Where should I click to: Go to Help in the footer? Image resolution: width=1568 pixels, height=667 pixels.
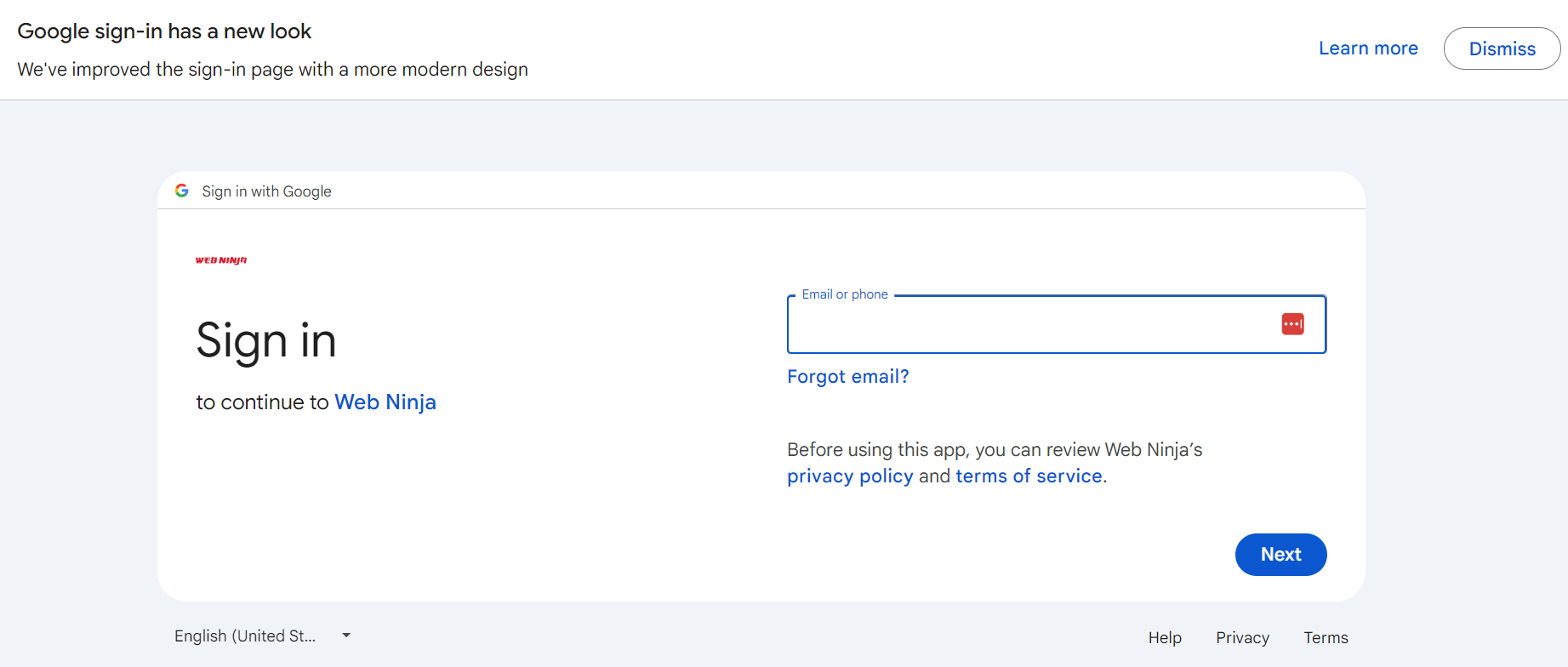click(x=1165, y=638)
